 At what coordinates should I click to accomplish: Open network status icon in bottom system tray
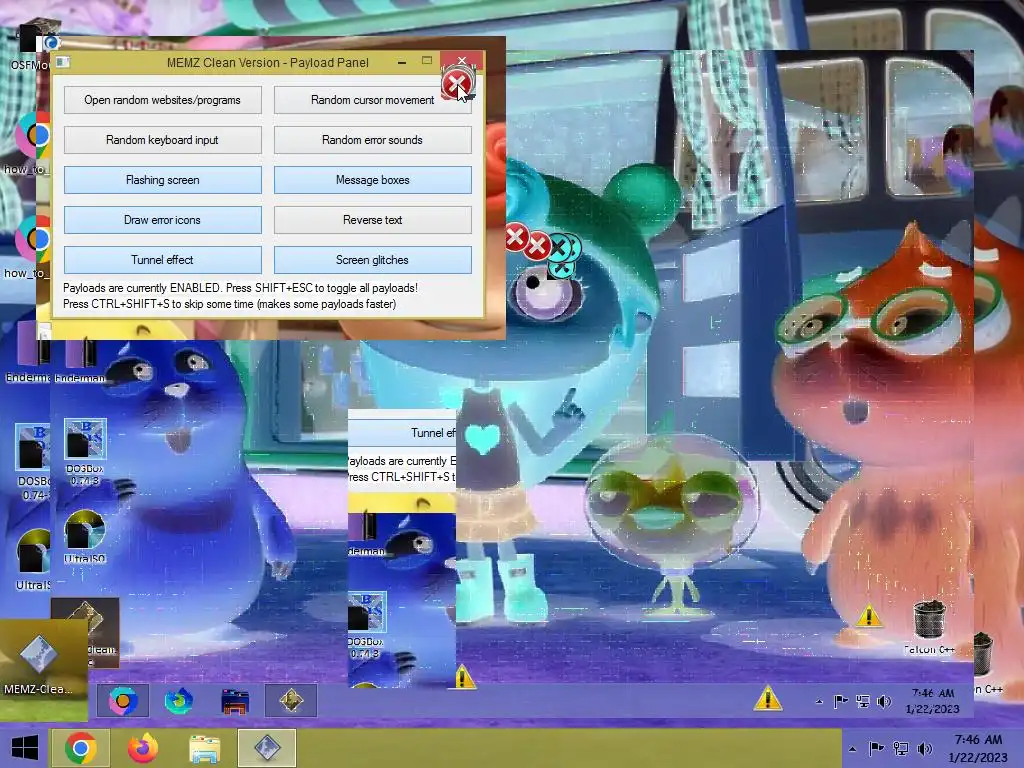point(901,748)
